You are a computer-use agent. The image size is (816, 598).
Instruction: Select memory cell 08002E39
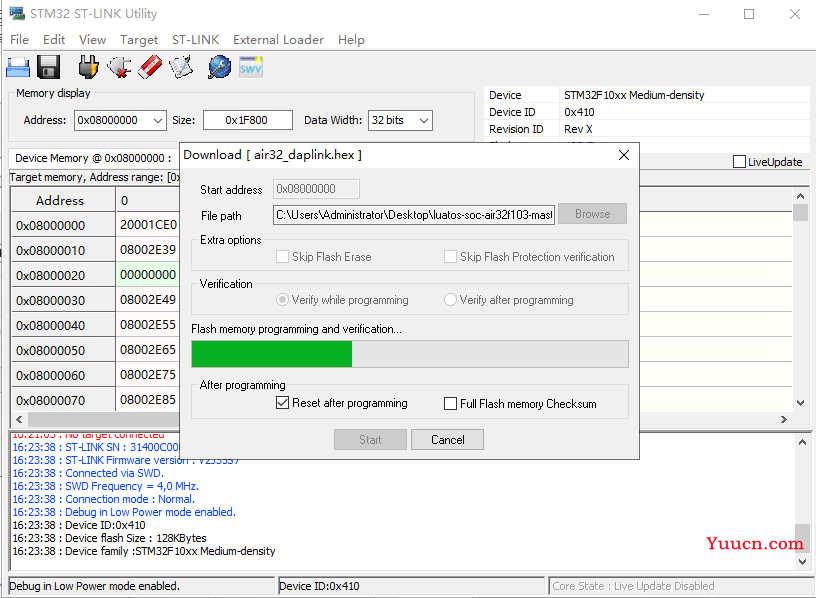148,250
